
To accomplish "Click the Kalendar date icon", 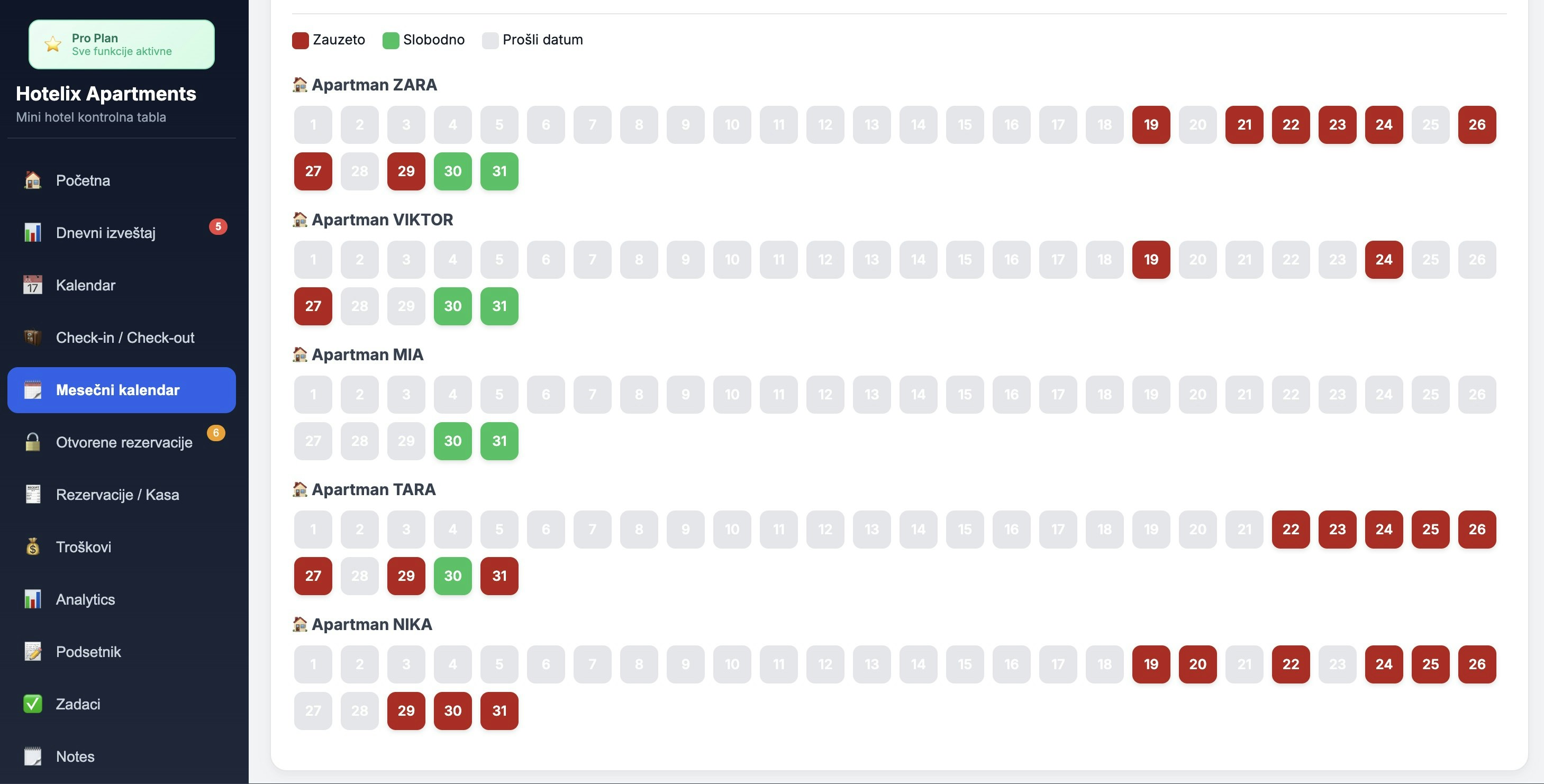I will (33, 285).
